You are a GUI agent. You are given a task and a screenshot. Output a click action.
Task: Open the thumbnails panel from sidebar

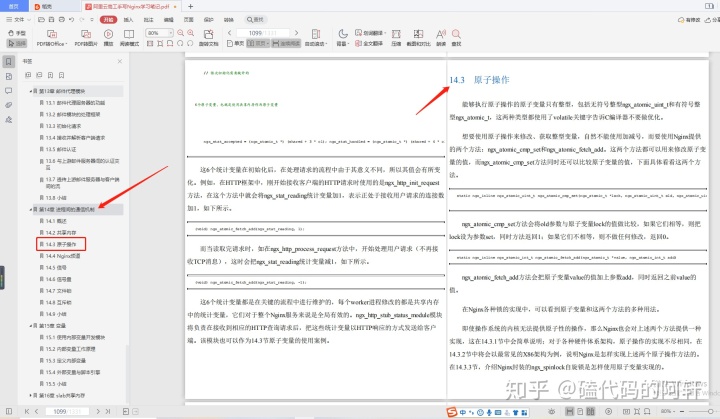pyautogui.click(x=9, y=76)
